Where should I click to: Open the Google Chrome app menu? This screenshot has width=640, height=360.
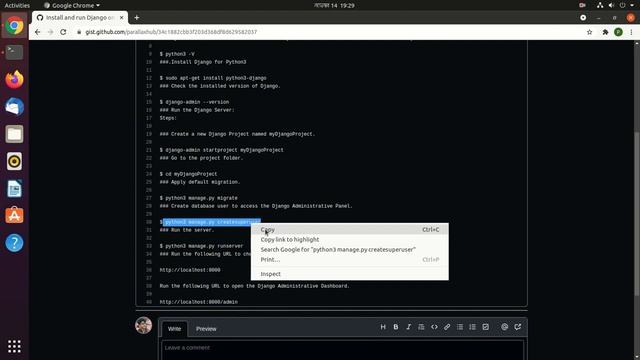coord(72,5)
